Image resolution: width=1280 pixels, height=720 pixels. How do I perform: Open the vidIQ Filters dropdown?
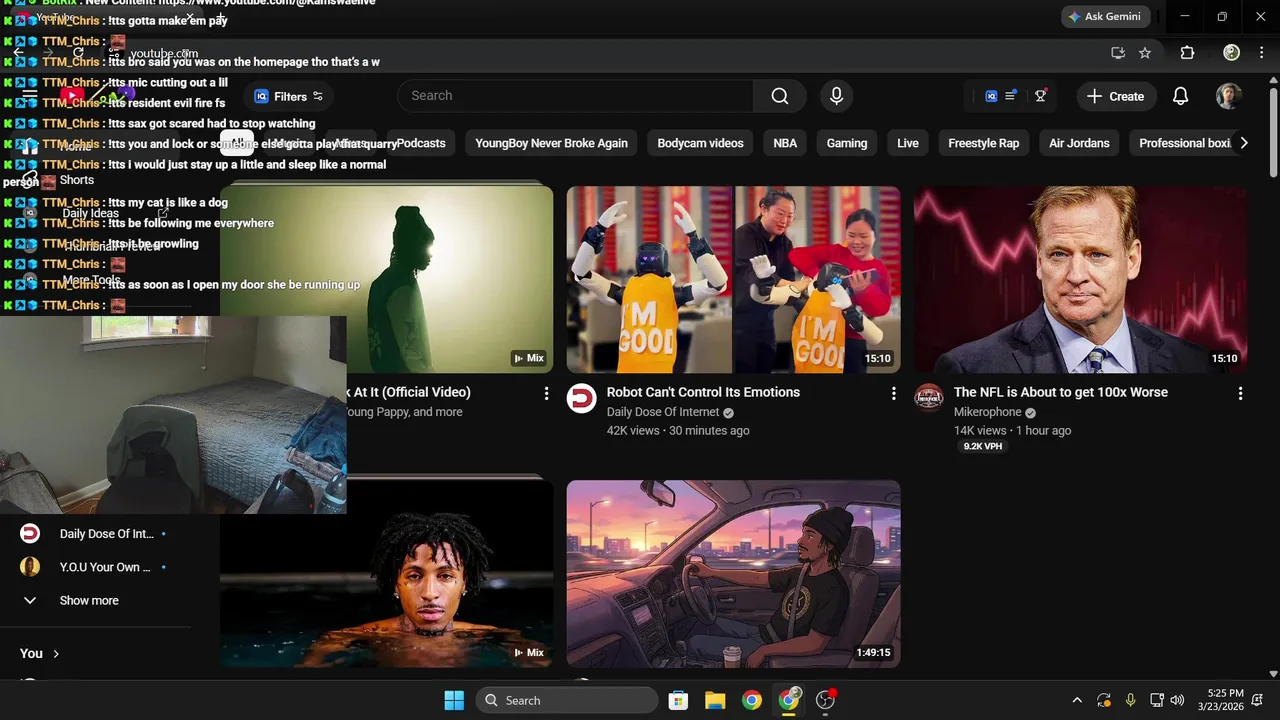288,96
